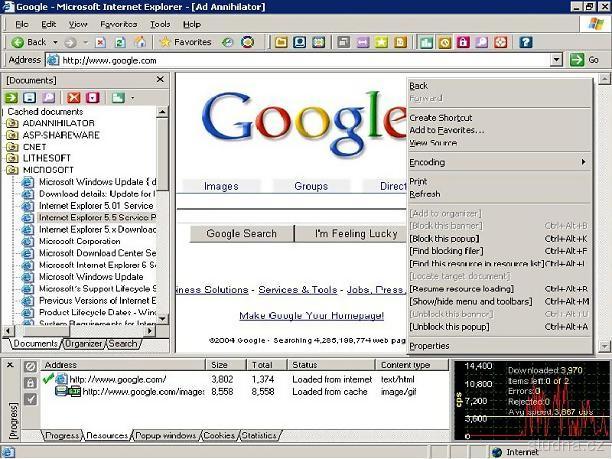Switch to the Cookies tab
This screenshot has height=459, width=612.
click(219, 435)
